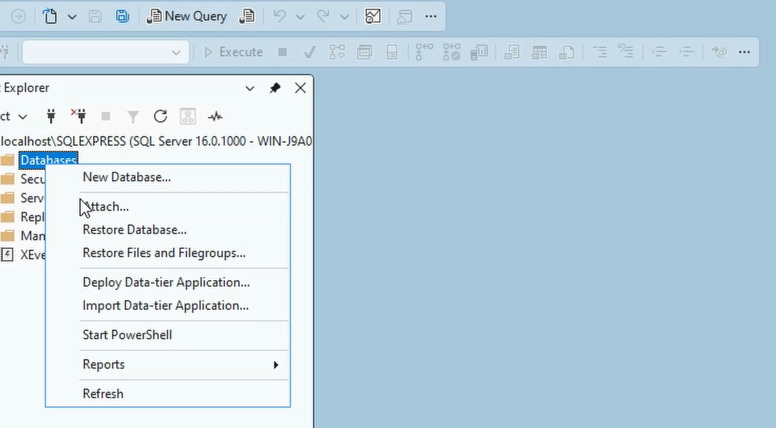Click the Stop square in Object Explorer toolbar

click(105, 116)
